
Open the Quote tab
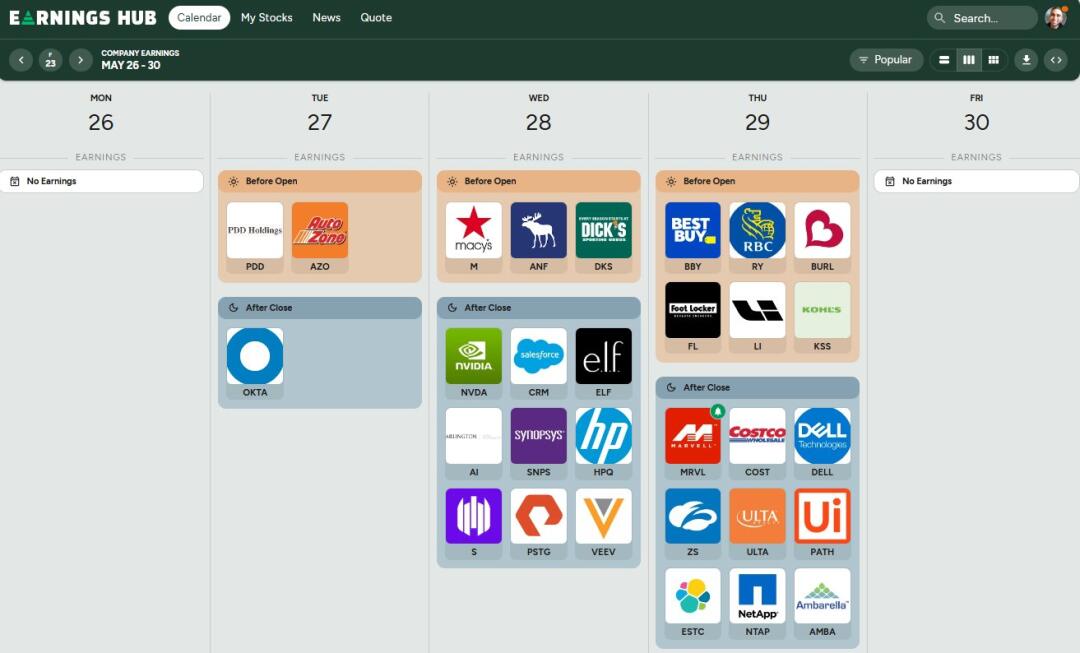tap(376, 17)
